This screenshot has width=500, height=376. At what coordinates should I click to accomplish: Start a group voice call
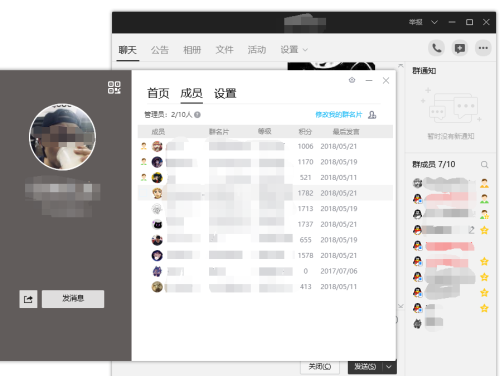click(x=437, y=48)
